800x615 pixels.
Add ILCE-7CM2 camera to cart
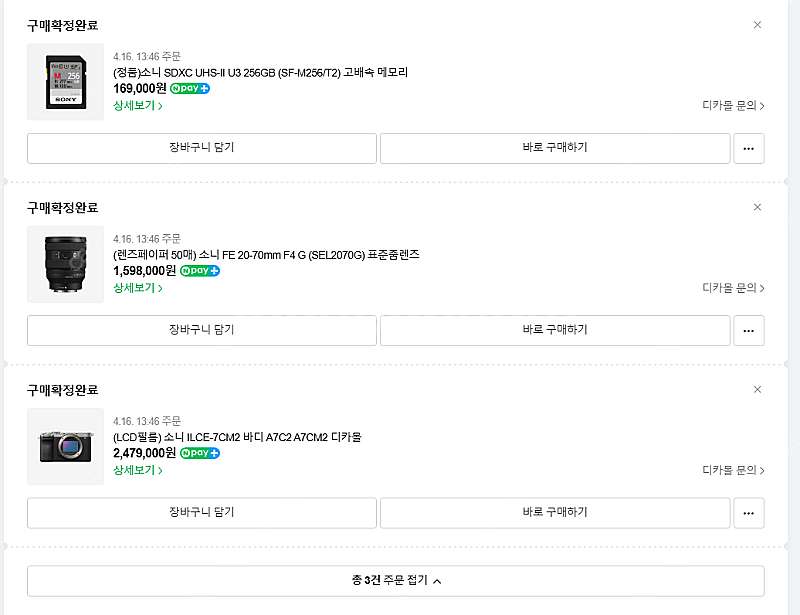pyautogui.click(x=202, y=513)
